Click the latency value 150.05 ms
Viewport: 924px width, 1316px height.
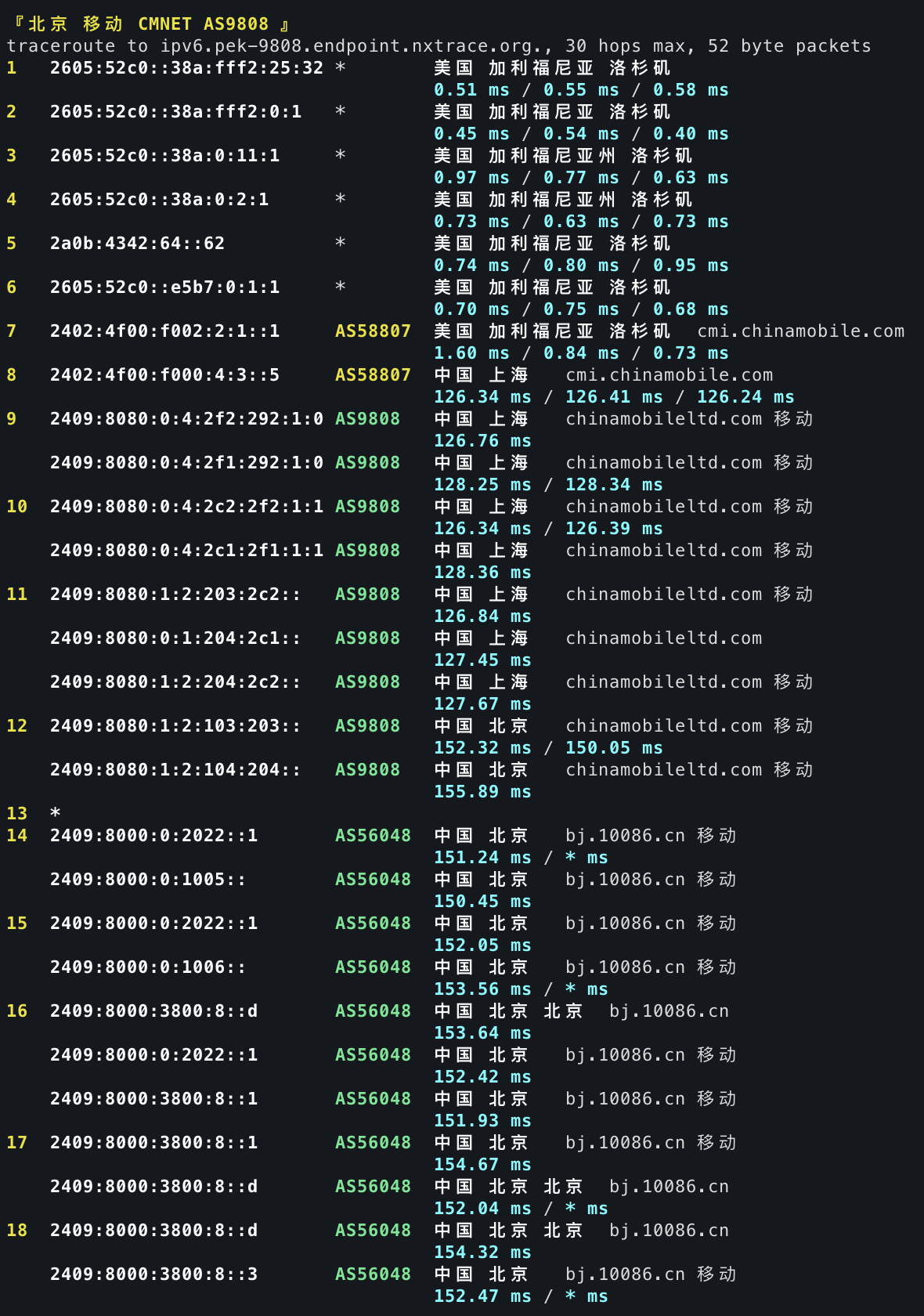click(614, 748)
